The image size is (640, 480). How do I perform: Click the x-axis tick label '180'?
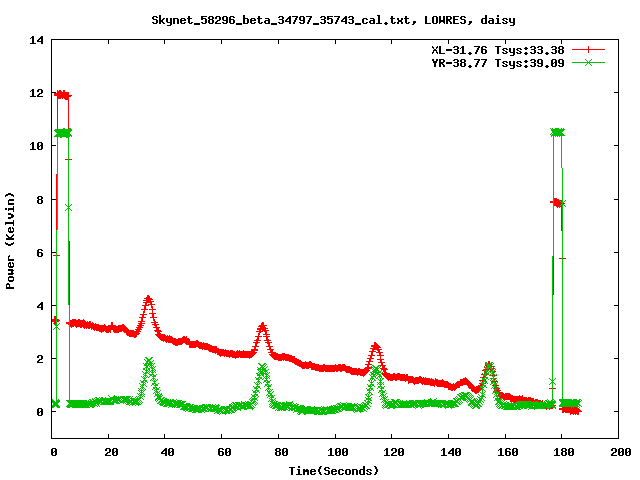[564, 452]
